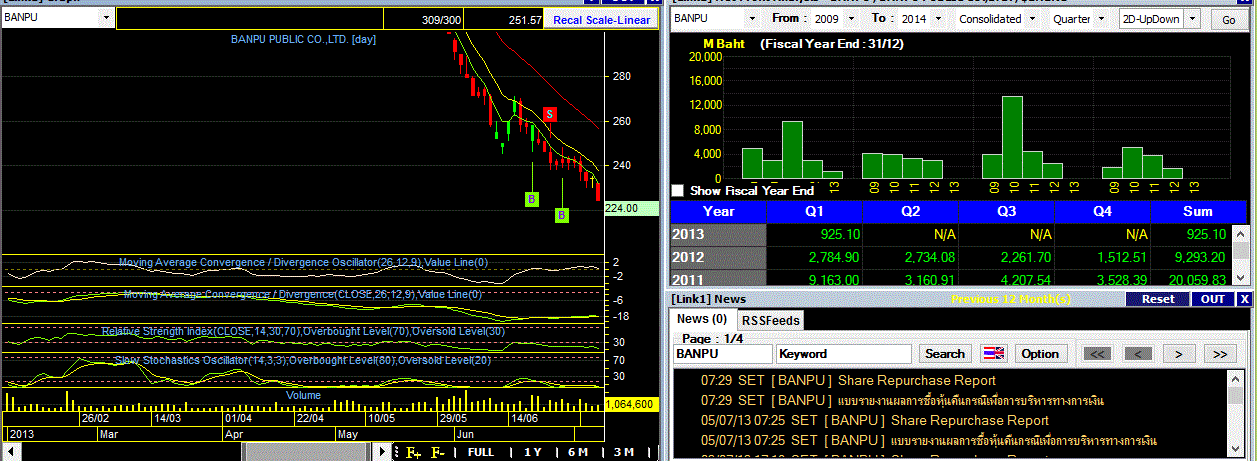Open the To year 2014 dropdown
This screenshot has height=461, width=1257.
[x=938, y=19]
